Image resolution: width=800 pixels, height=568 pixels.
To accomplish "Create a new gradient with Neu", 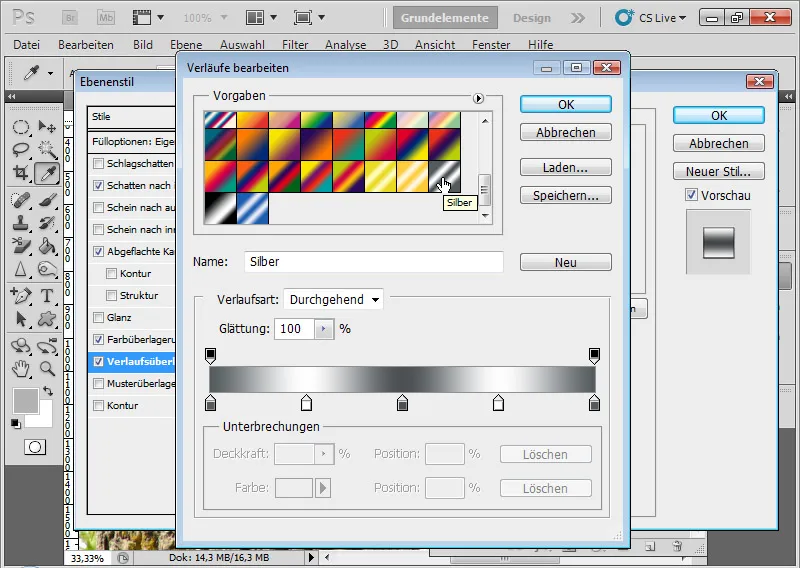I will (x=566, y=262).
